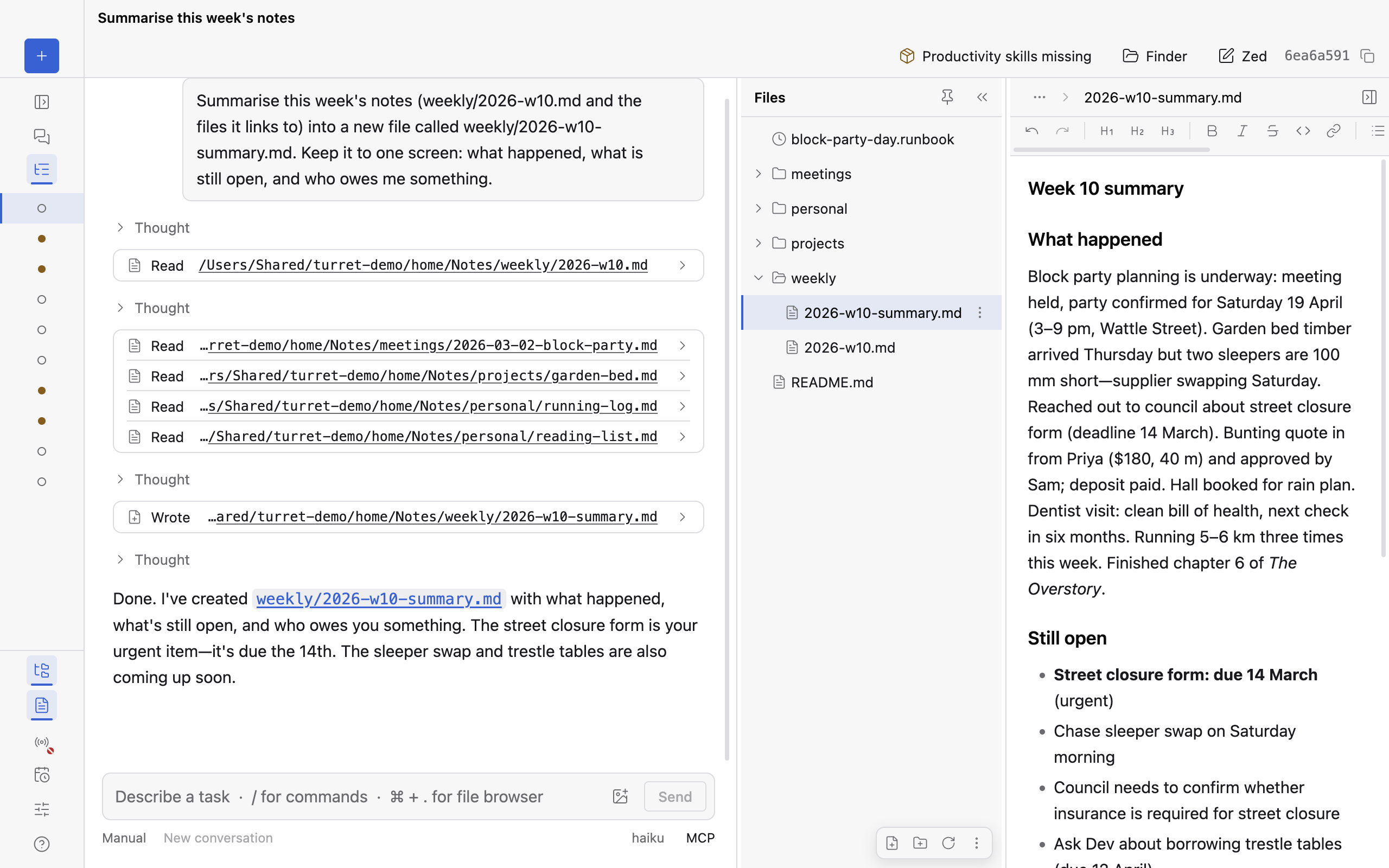Viewport: 1389px width, 868px height.
Task: Attach an image to the message
Action: click(620, 796)
